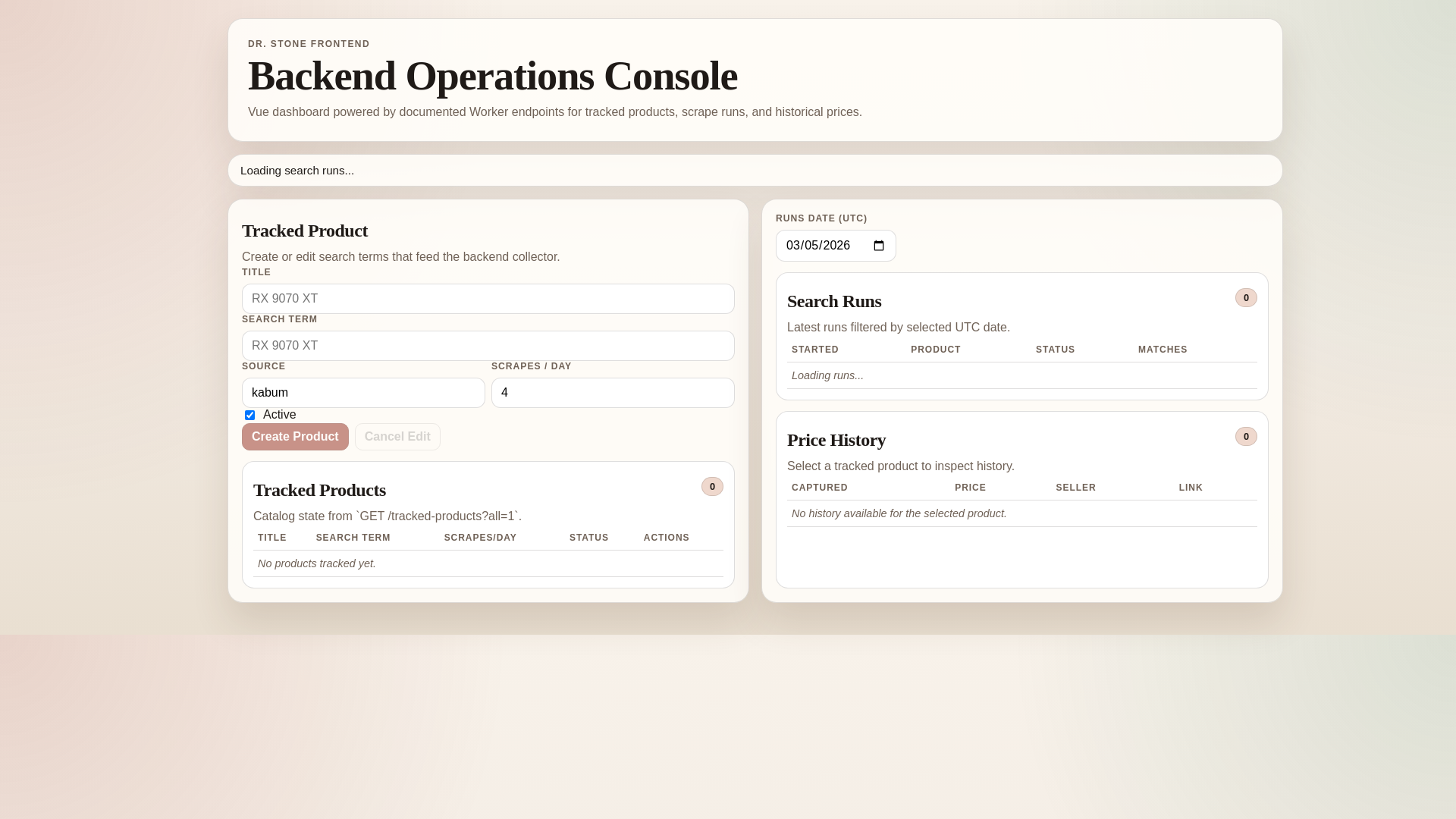
Task: Click the Scrapes/Day column header in Tracked Products
Action: (x=480, y=538)
